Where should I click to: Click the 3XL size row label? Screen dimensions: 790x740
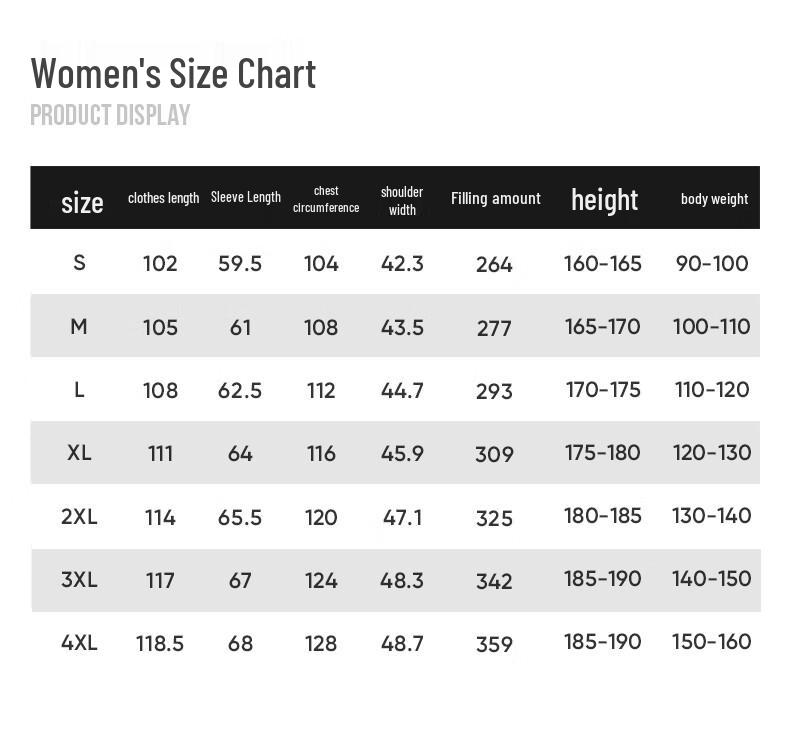coord(79,579)
